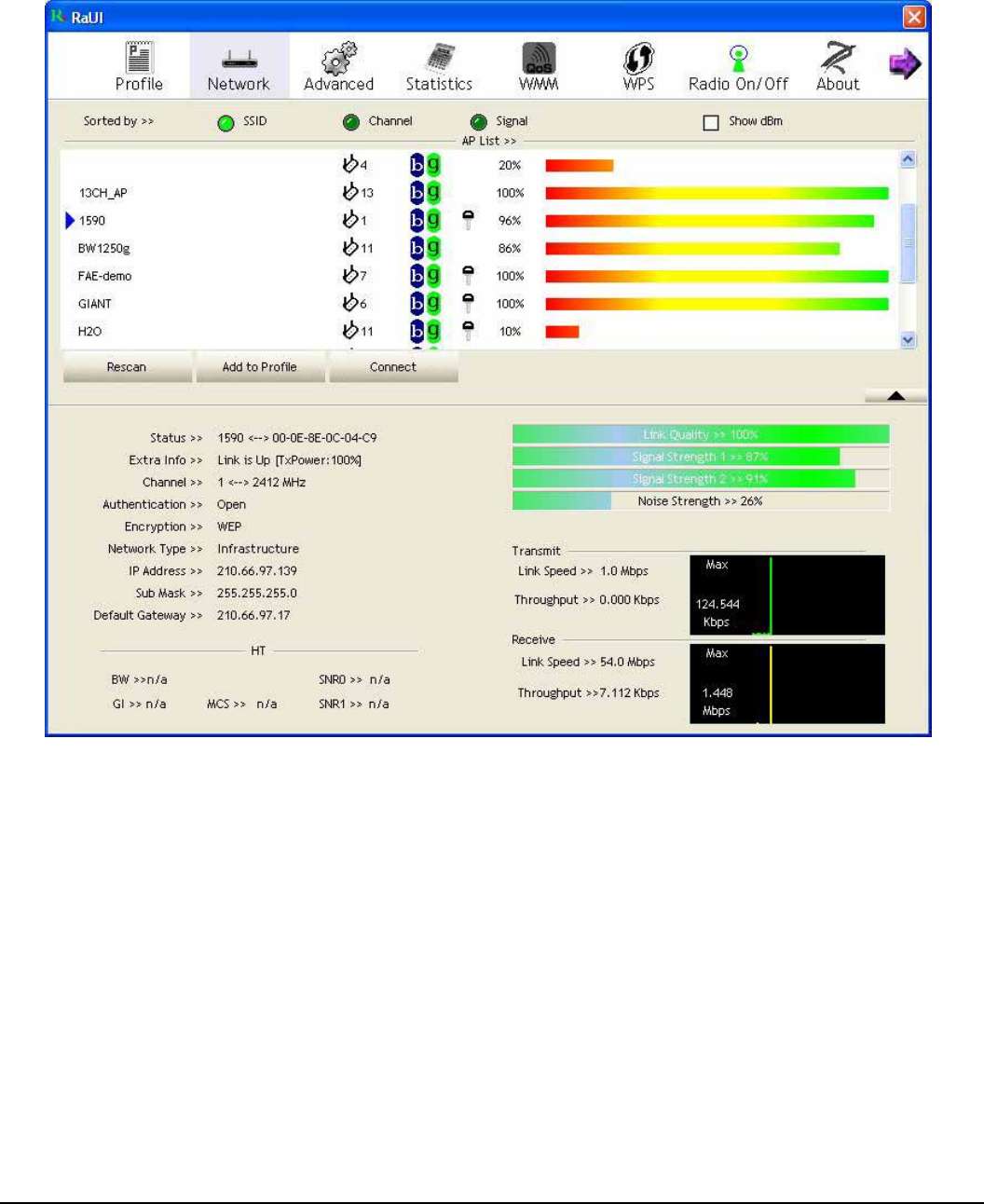
Task: Click the Transmit Link Speed 1.0 Mbps value
Action: point(624,571)
